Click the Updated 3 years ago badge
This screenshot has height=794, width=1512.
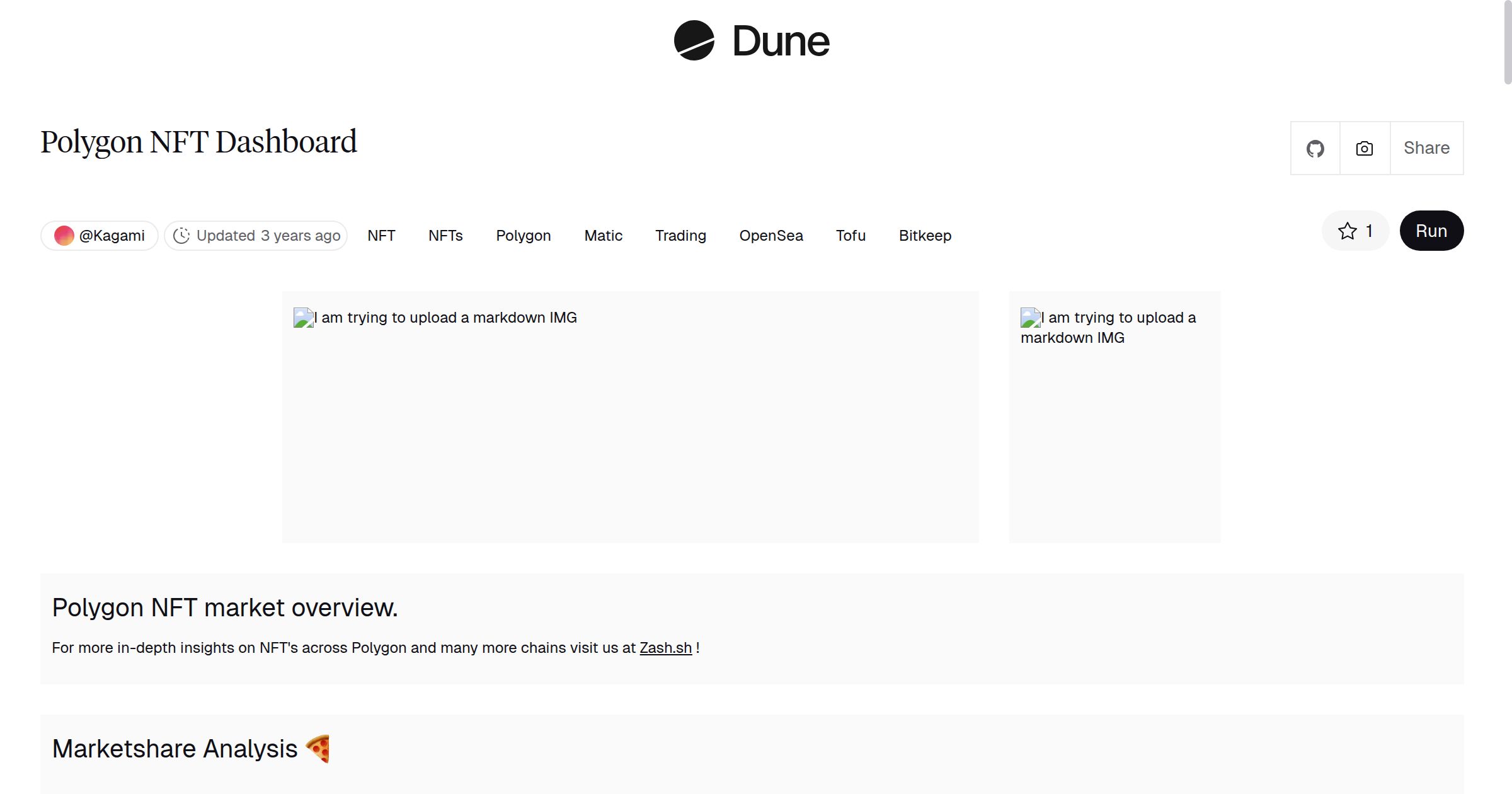(255, 235)
